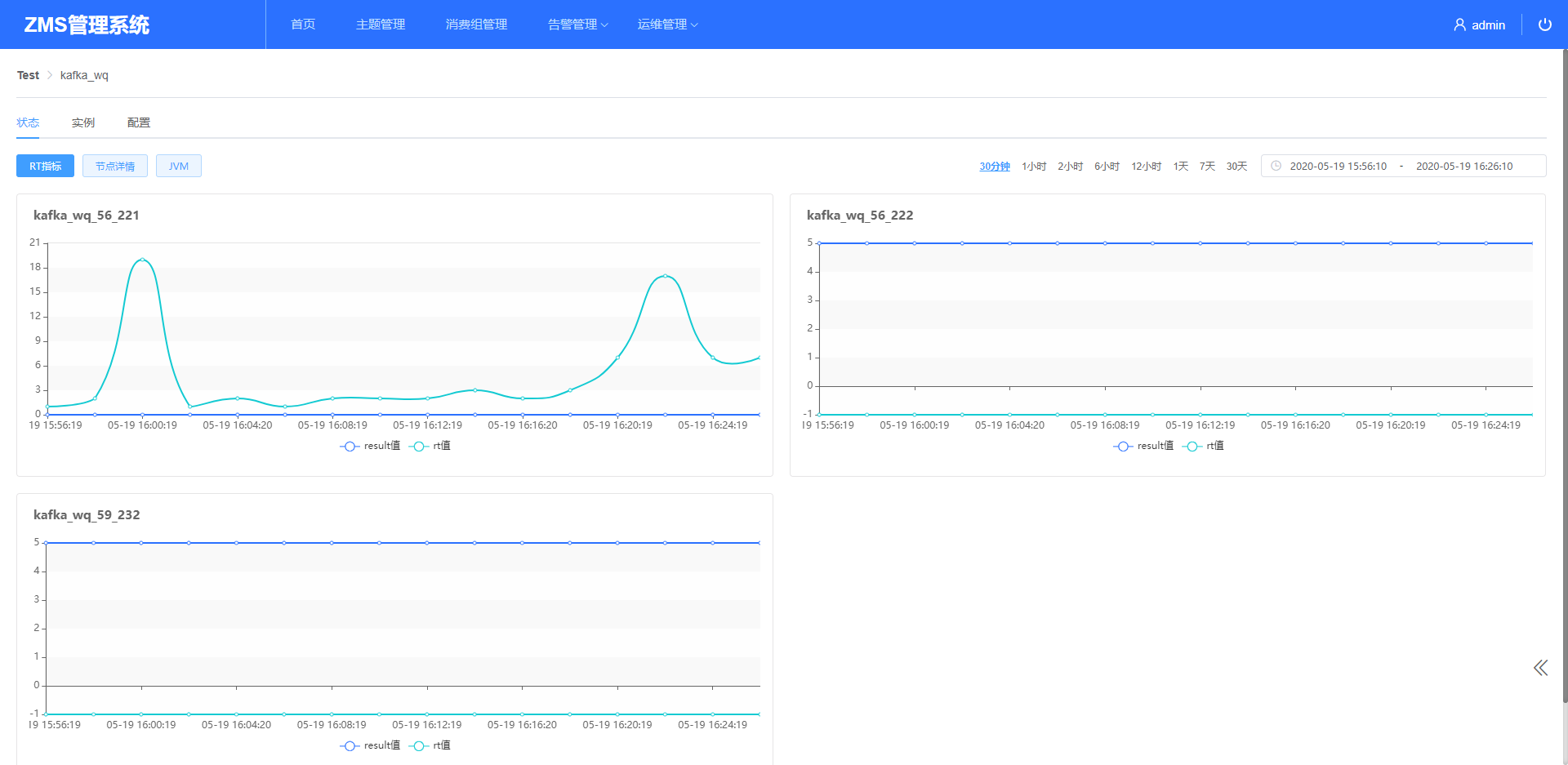Choose the 1天 time range

[1181, 166]
